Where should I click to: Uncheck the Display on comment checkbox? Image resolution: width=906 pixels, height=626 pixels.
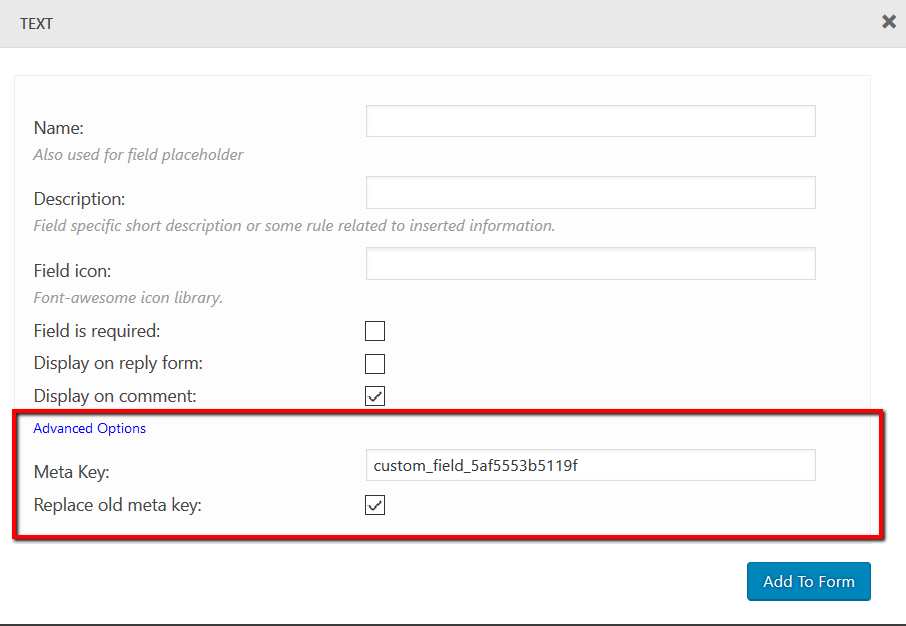375,396
